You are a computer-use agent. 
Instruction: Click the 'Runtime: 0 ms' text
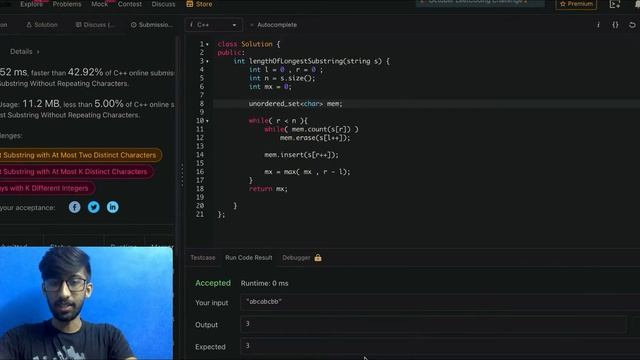click(264, 283)
